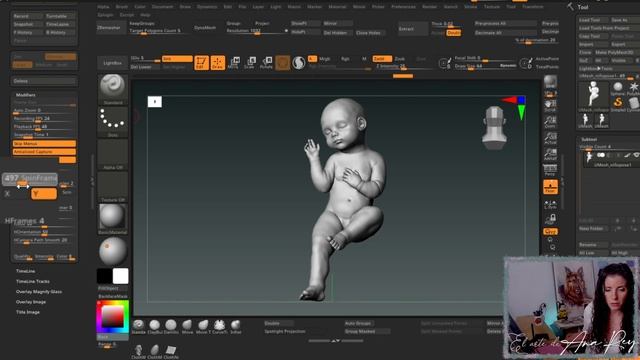This screenshot has height=360, width=640.
Task: Click Load Tool button
Action: coord(592,20)
